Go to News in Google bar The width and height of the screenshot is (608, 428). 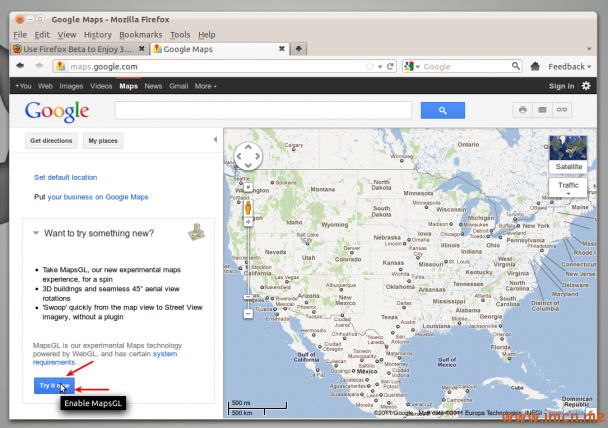(x=153, y=86)
